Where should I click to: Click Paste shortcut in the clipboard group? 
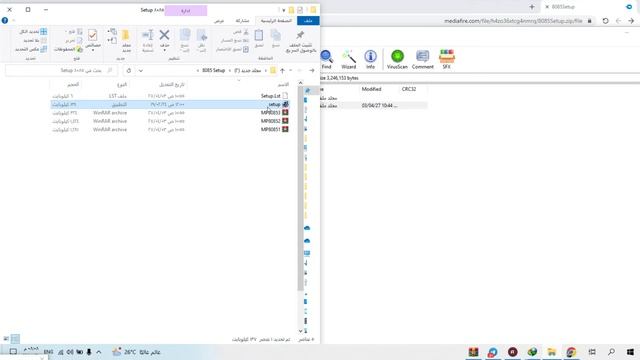tap(232, 49)
